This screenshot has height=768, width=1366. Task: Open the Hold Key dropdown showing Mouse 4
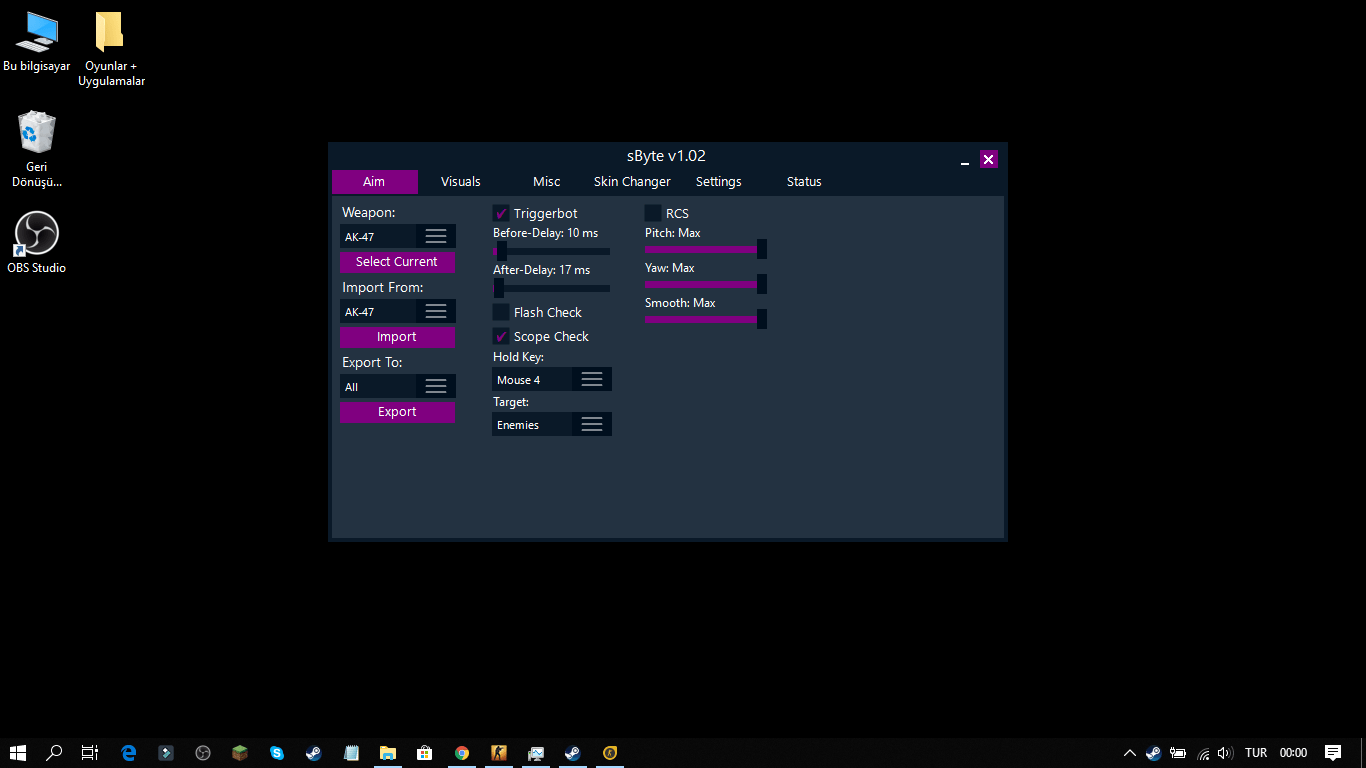coord(552,379)
